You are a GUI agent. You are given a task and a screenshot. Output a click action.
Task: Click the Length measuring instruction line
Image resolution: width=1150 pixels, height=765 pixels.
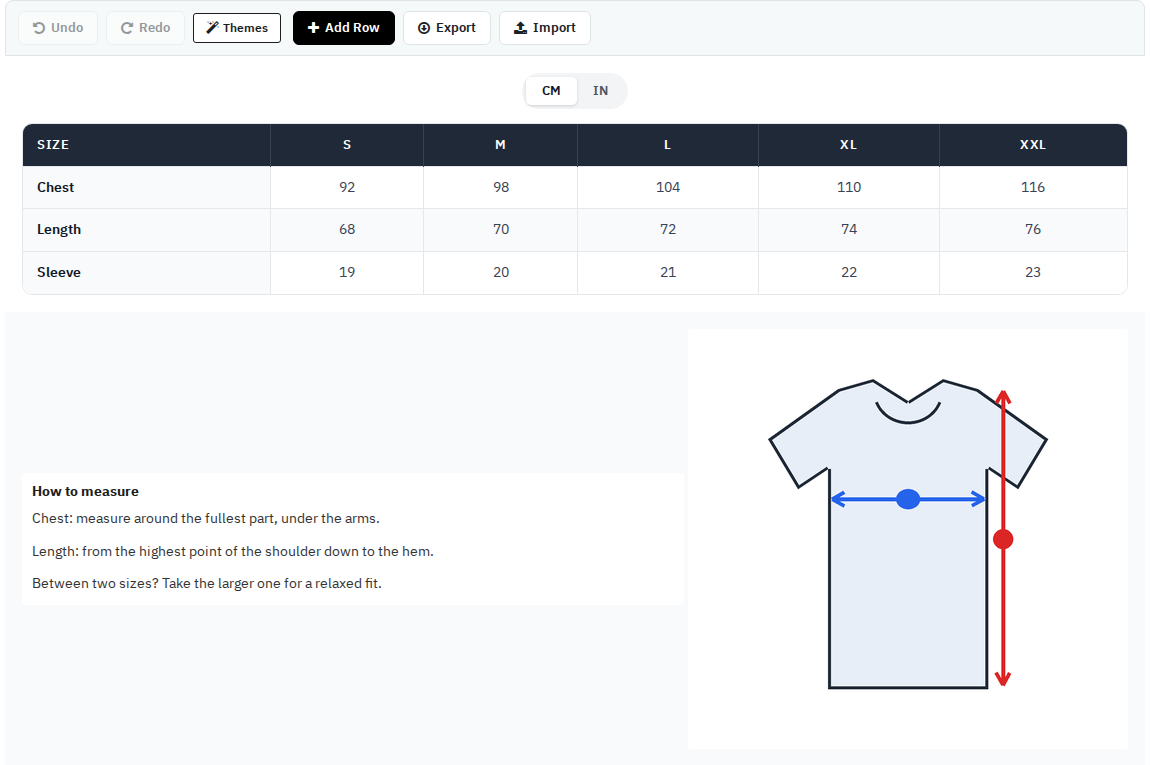pos(232,552)
